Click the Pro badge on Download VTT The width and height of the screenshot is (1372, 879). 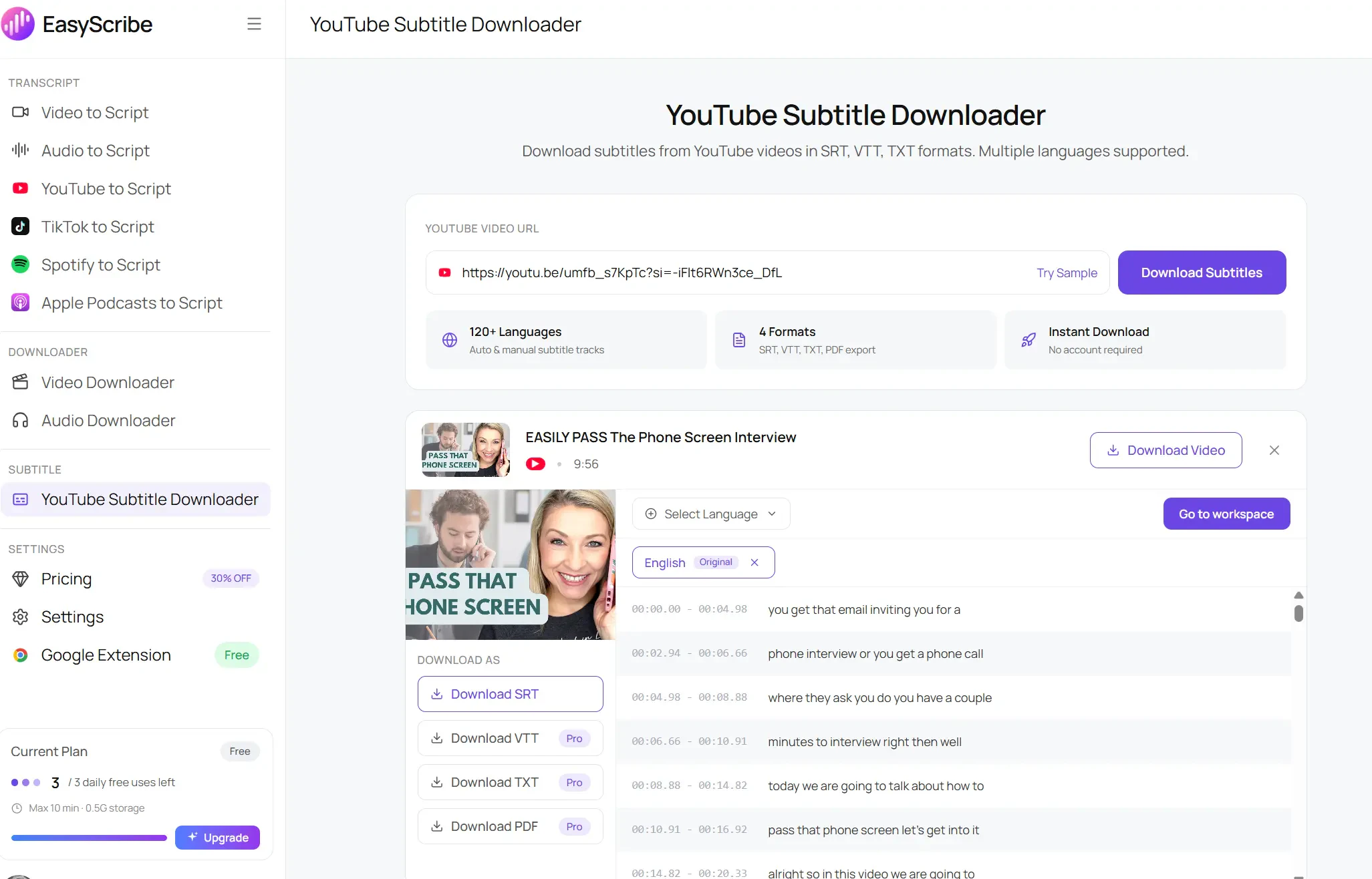click(574, 738)
